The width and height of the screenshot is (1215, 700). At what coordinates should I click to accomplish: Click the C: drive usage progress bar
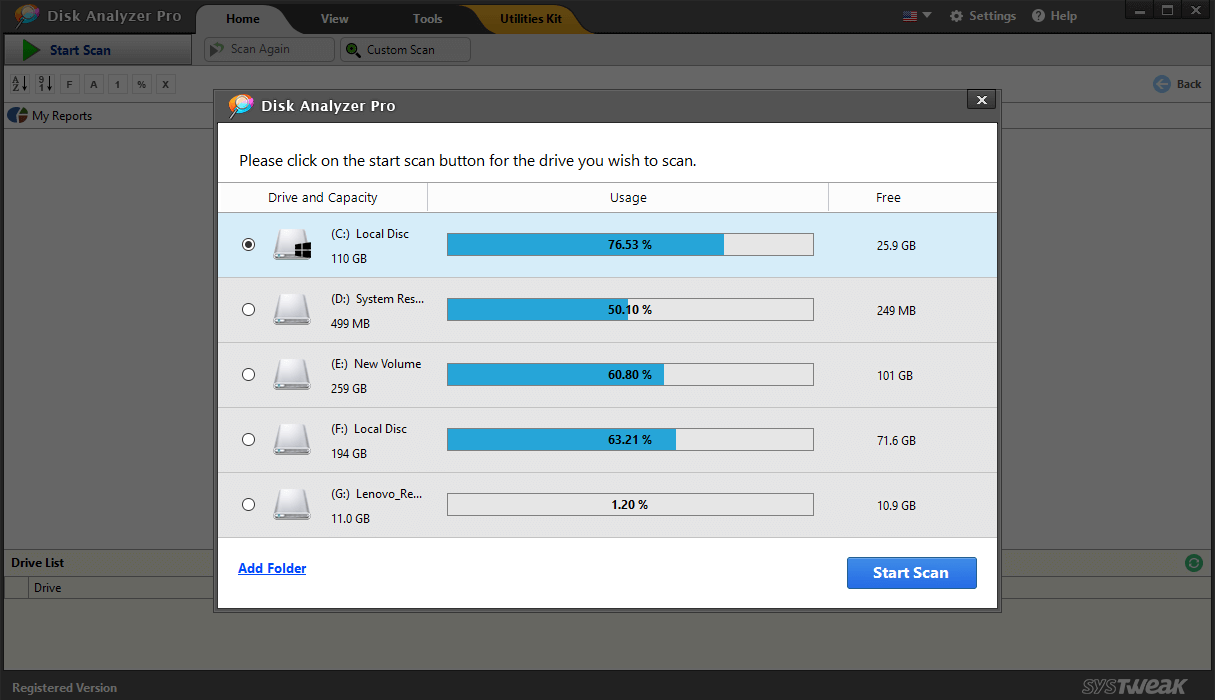[x=629, y=244]
